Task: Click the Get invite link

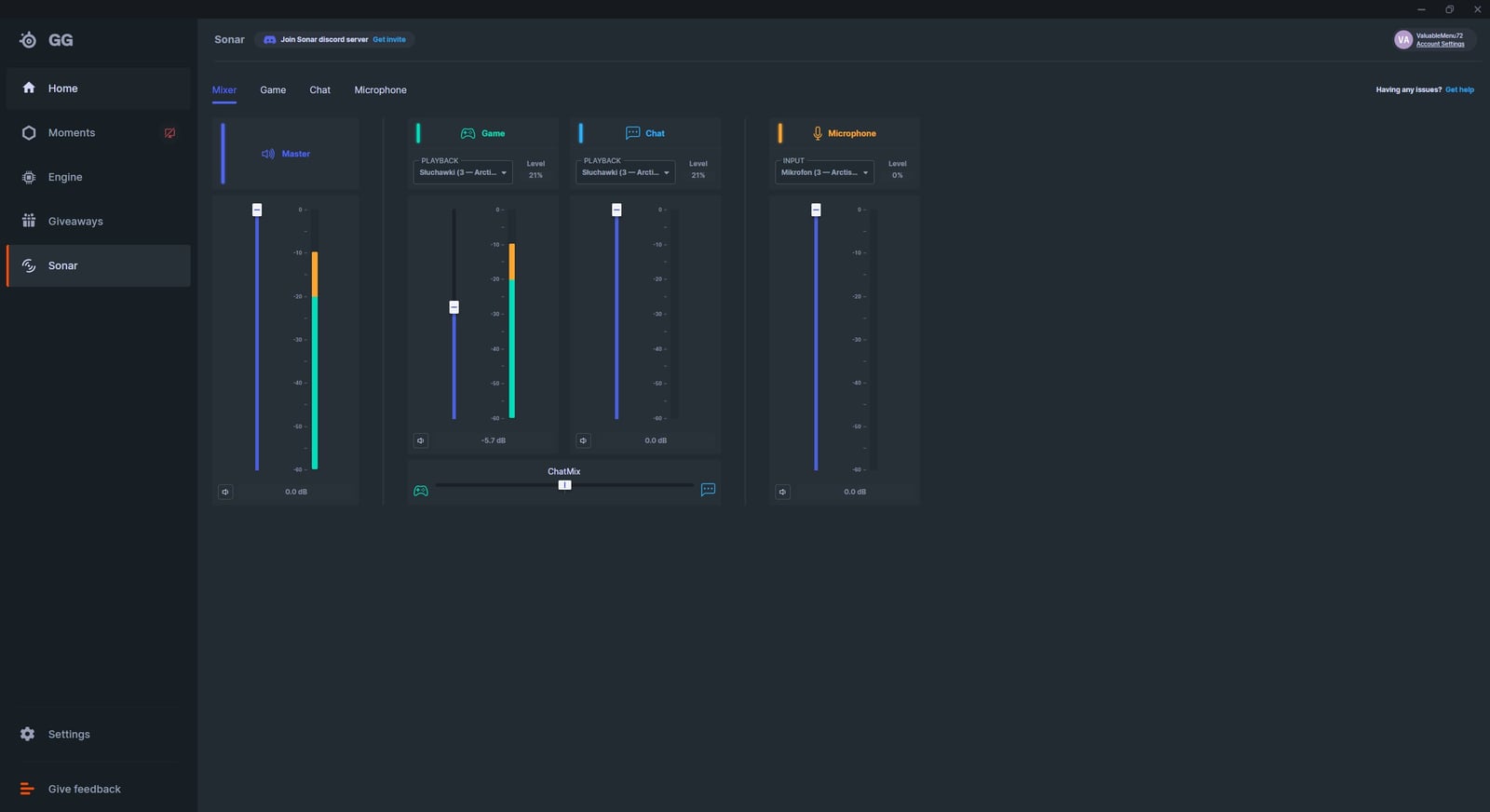Action: (x=389, y=40)
